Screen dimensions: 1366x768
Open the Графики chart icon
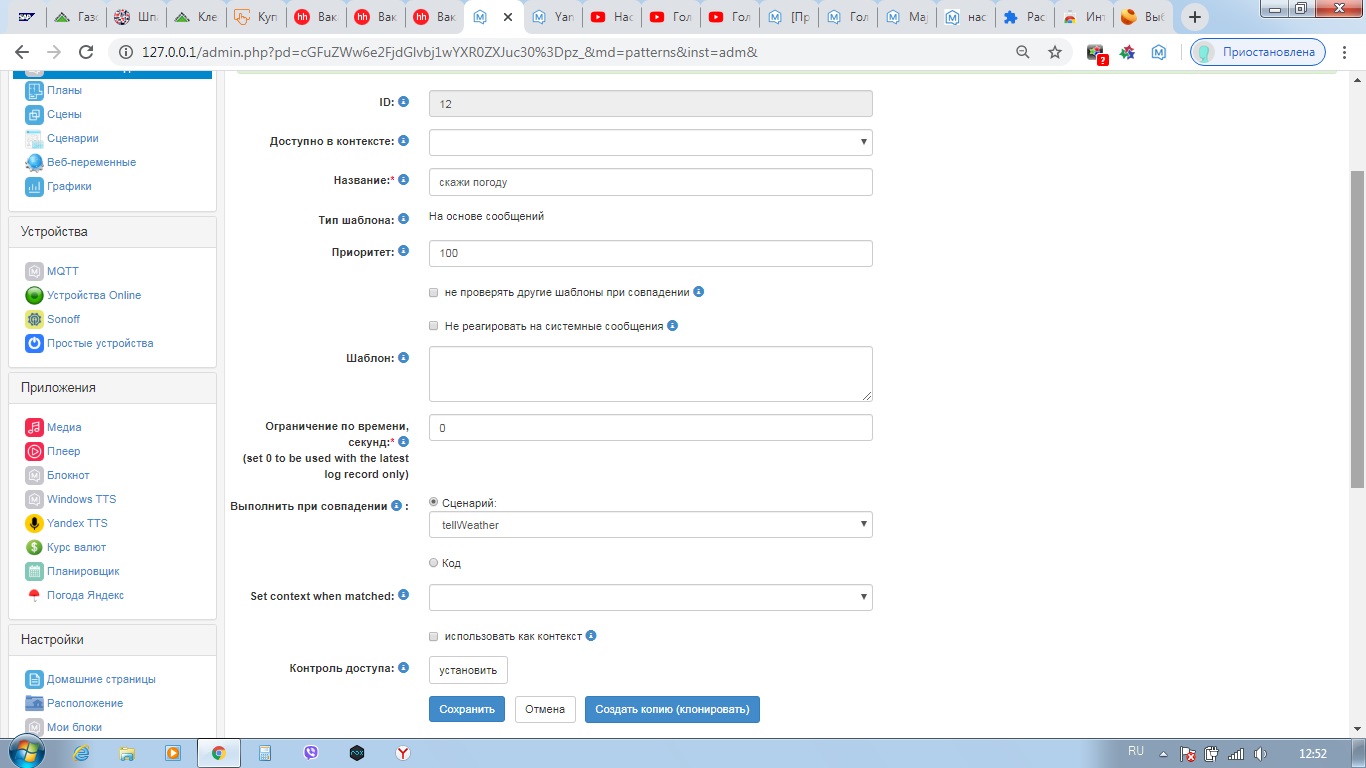pyautogui.click(x=34, y=186)
